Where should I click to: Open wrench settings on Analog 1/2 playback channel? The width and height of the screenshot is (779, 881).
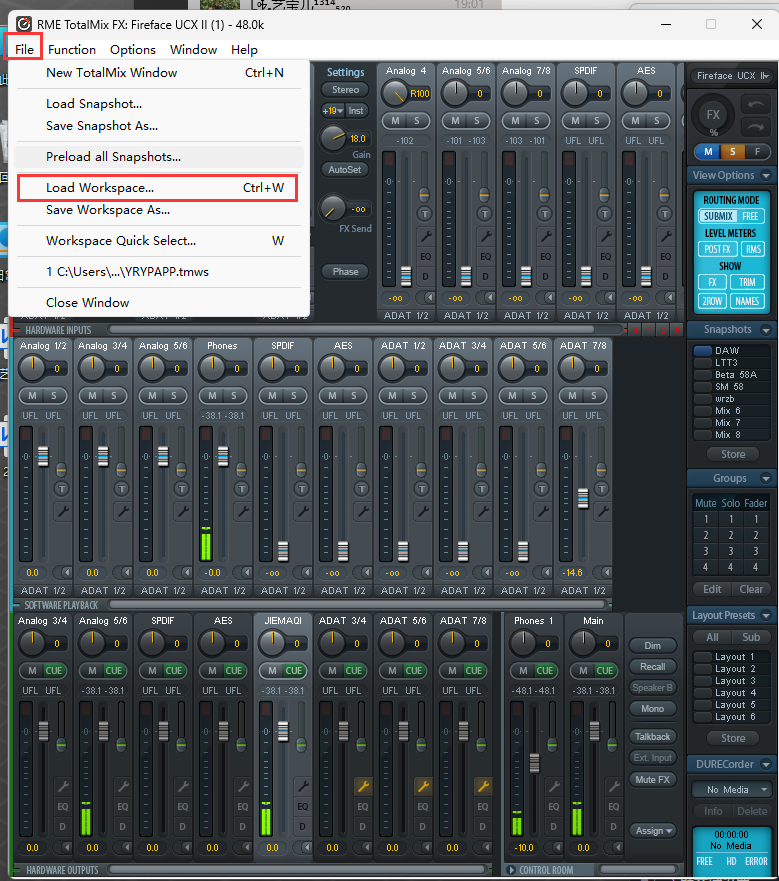click(62, 511)
